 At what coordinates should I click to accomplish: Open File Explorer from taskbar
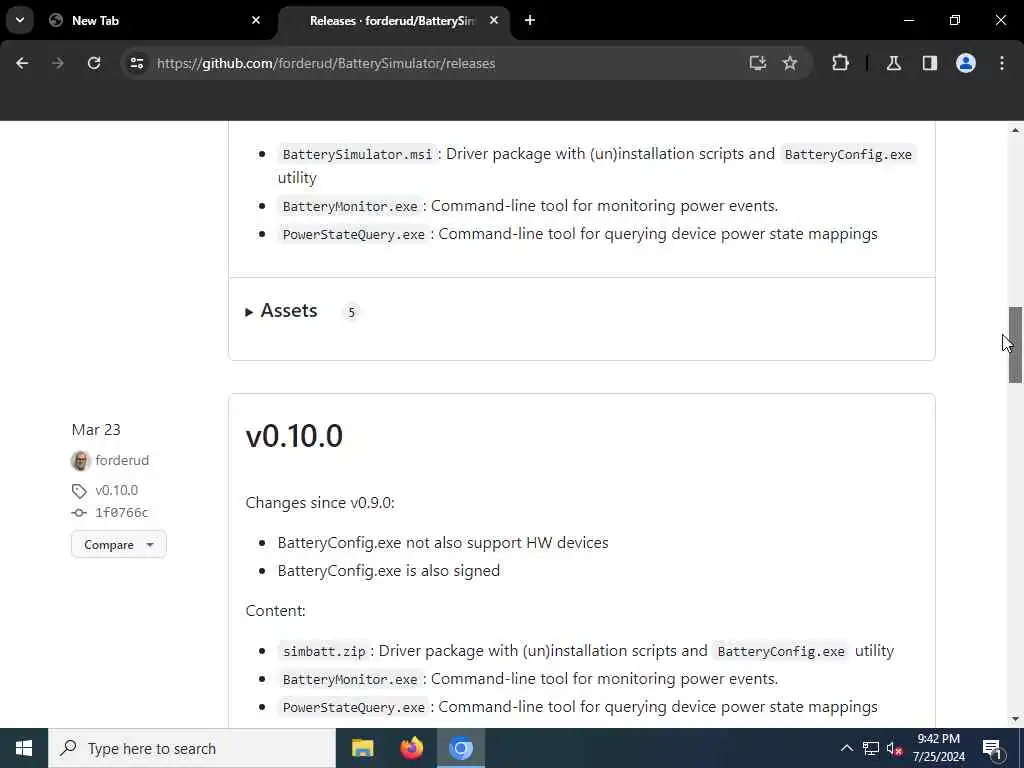362,748
